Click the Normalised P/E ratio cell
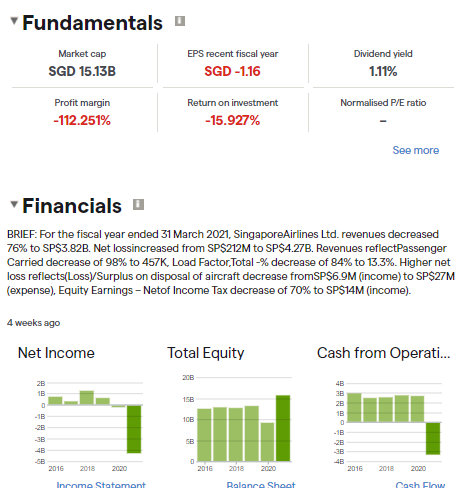The height and width of the screenshot is (503, 471). (383, 112)
